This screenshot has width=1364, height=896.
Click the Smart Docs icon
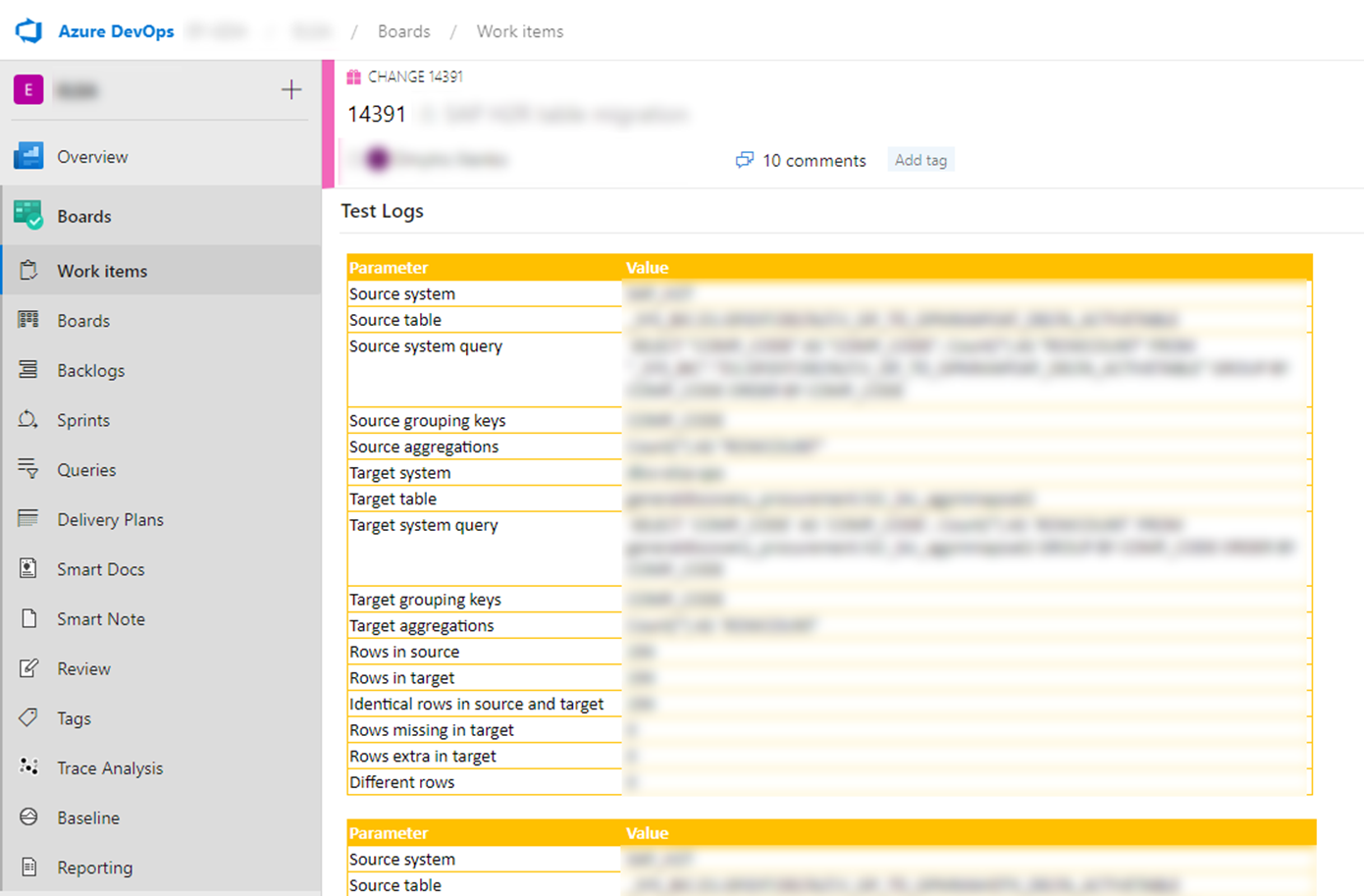[28, 569]
